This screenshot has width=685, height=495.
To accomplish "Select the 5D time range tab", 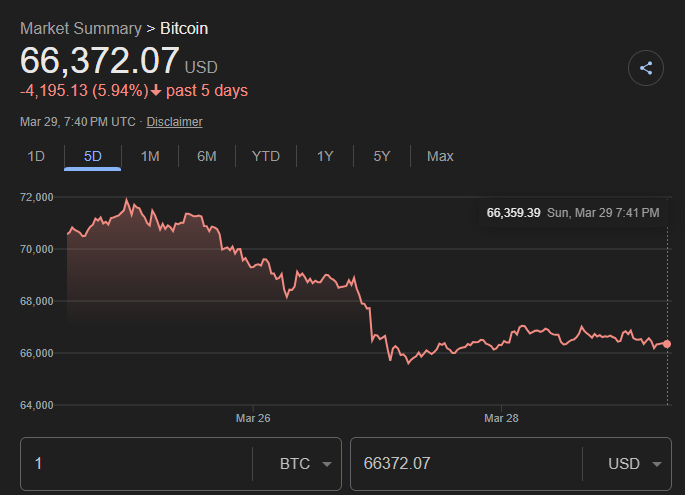I will tap(93, 156).
